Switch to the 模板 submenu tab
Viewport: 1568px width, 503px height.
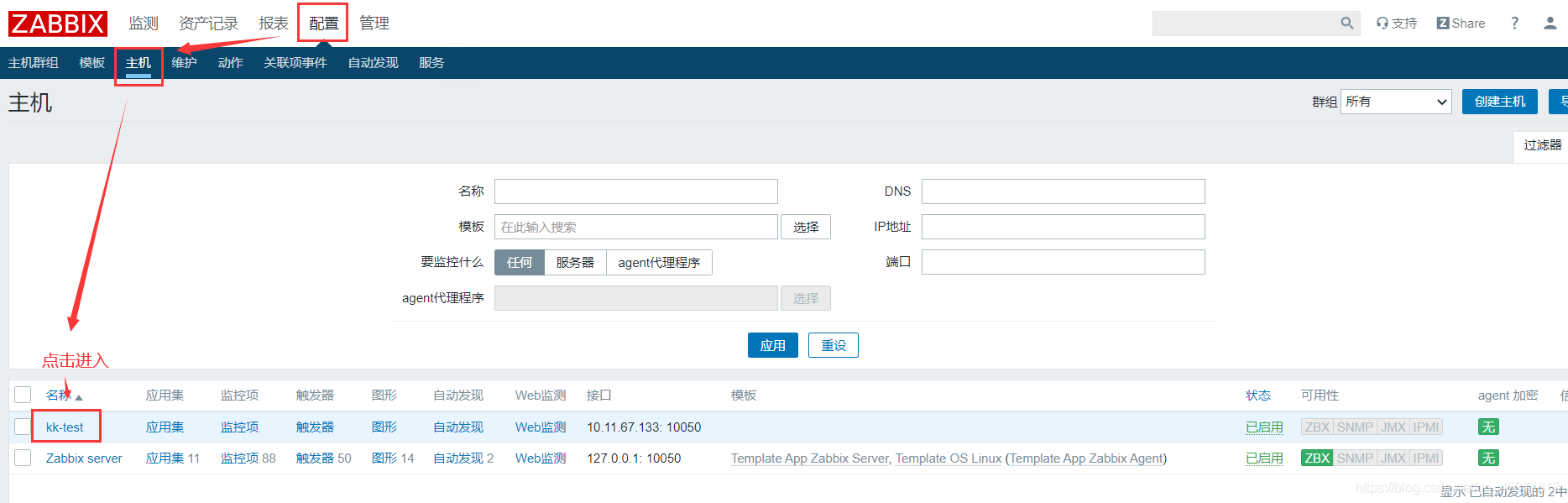tap(91, 63)
